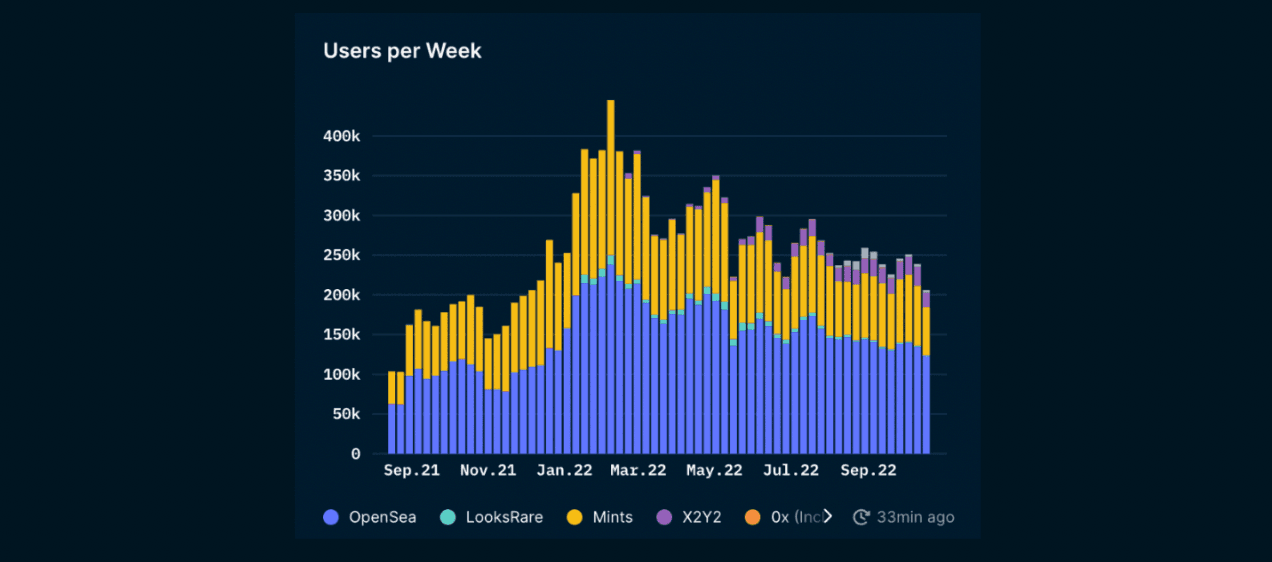Screen dimensions: 1272x562
Task: Click the '33min ago' timestamp
Action: click(x=915, y=517)
